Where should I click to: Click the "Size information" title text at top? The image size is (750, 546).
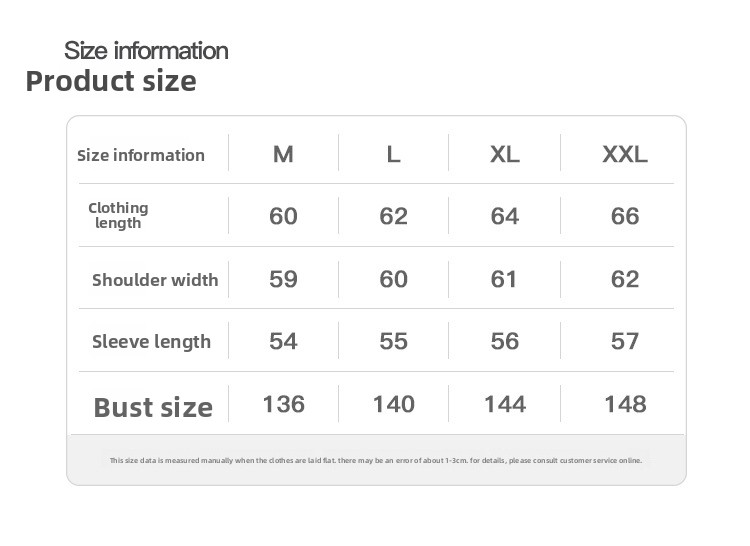tap(146, 50)
